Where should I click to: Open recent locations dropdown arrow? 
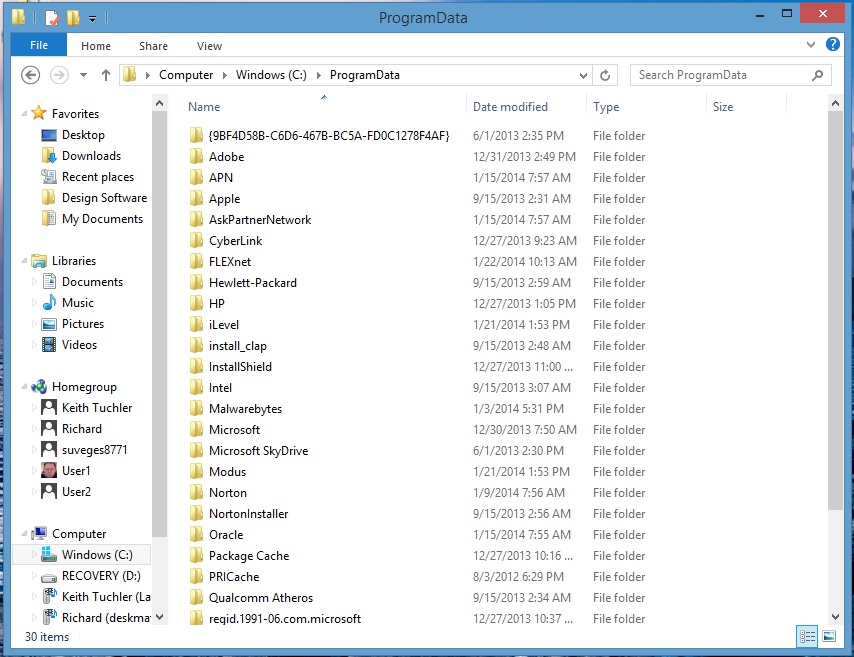(83, 75)
